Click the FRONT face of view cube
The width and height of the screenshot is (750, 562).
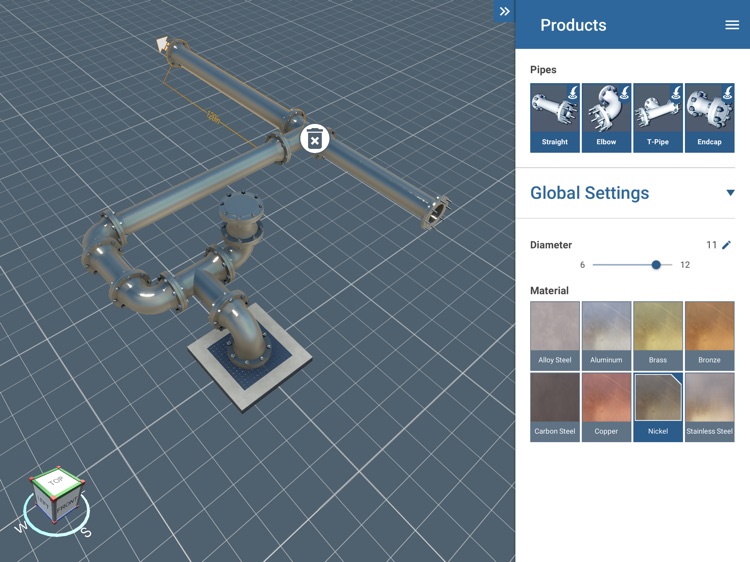[68, 505]
